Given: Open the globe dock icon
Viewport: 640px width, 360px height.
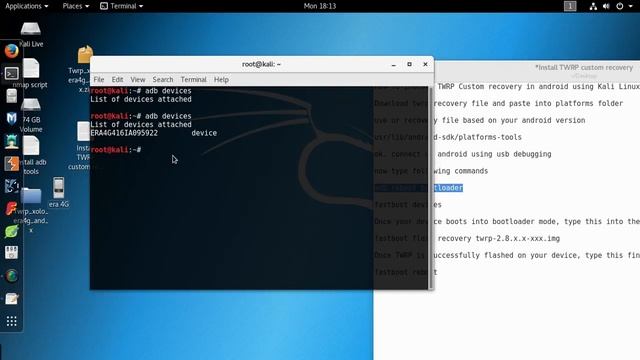Looking at the screenshot, I should tap(11, 276).
